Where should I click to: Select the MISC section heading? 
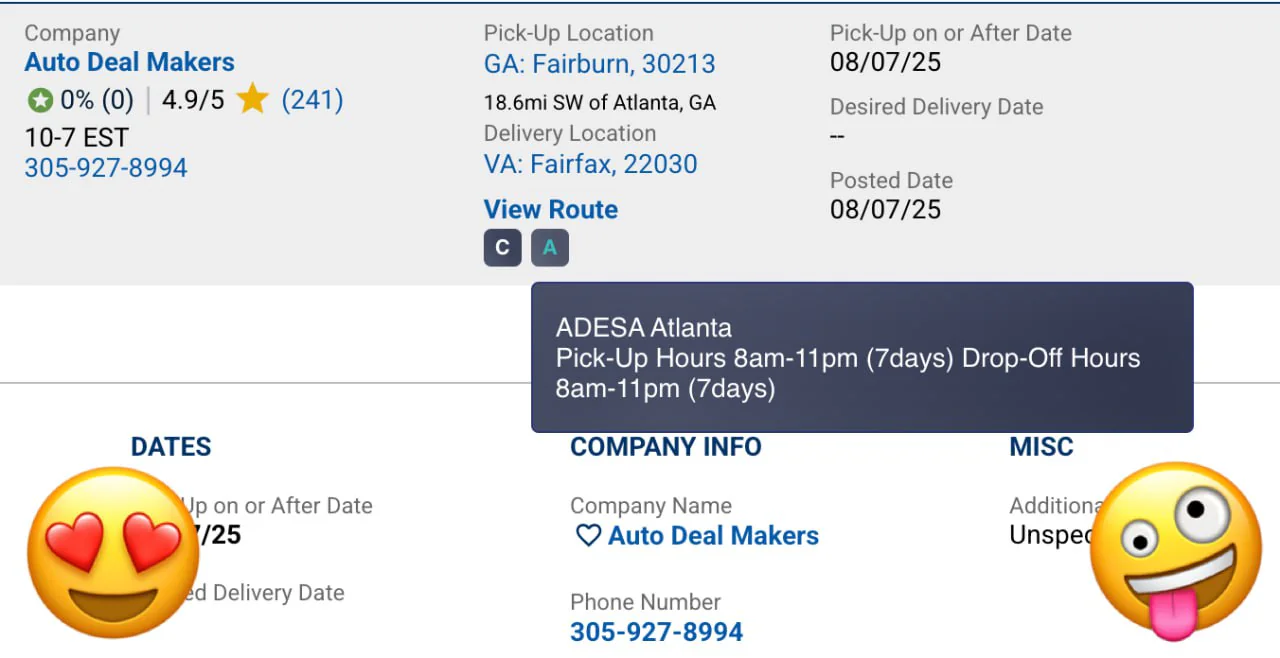[x=1041, y=447]
